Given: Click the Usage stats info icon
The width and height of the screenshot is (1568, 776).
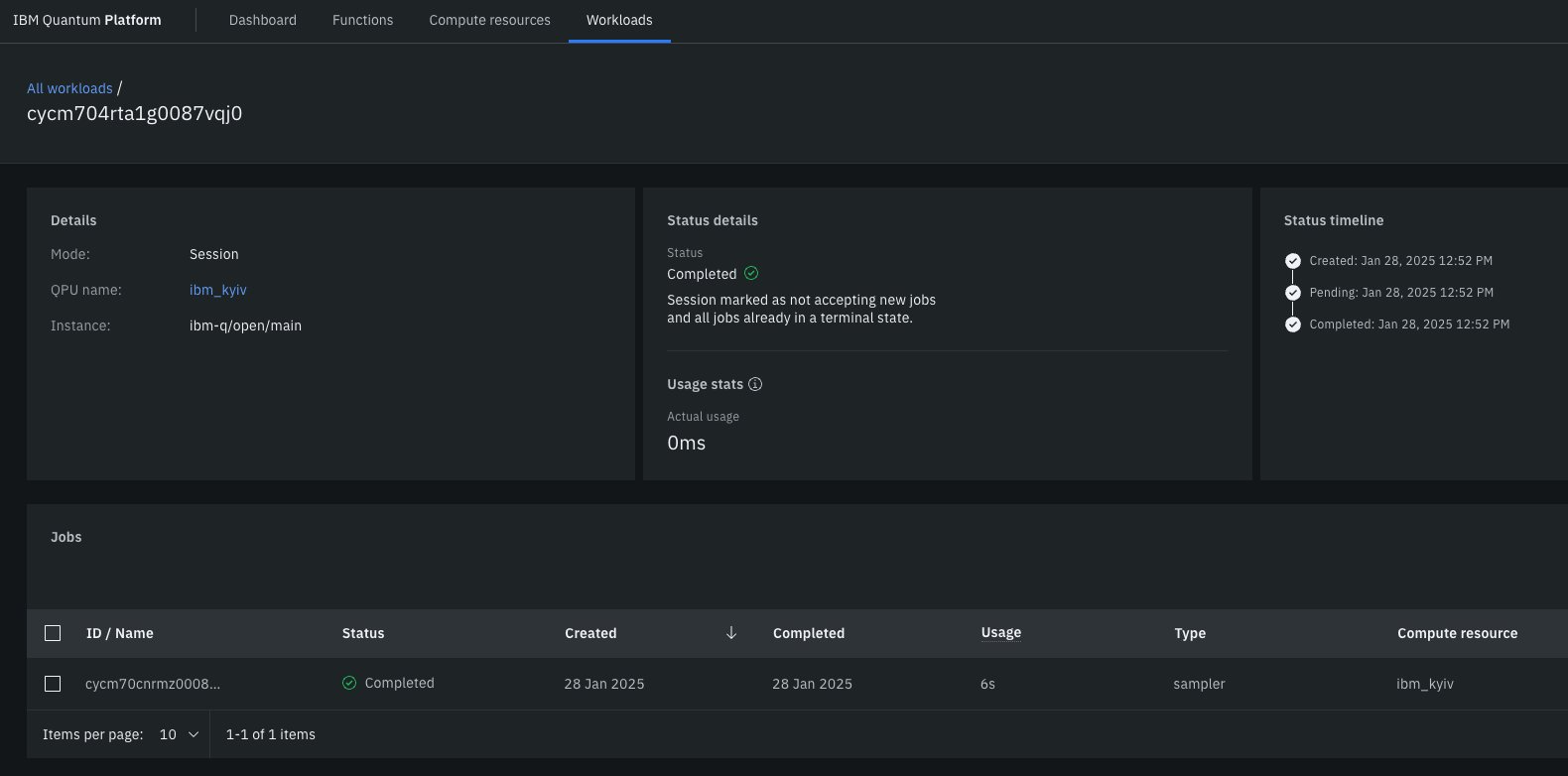Looking at the screenshot, I should (755, 384).
